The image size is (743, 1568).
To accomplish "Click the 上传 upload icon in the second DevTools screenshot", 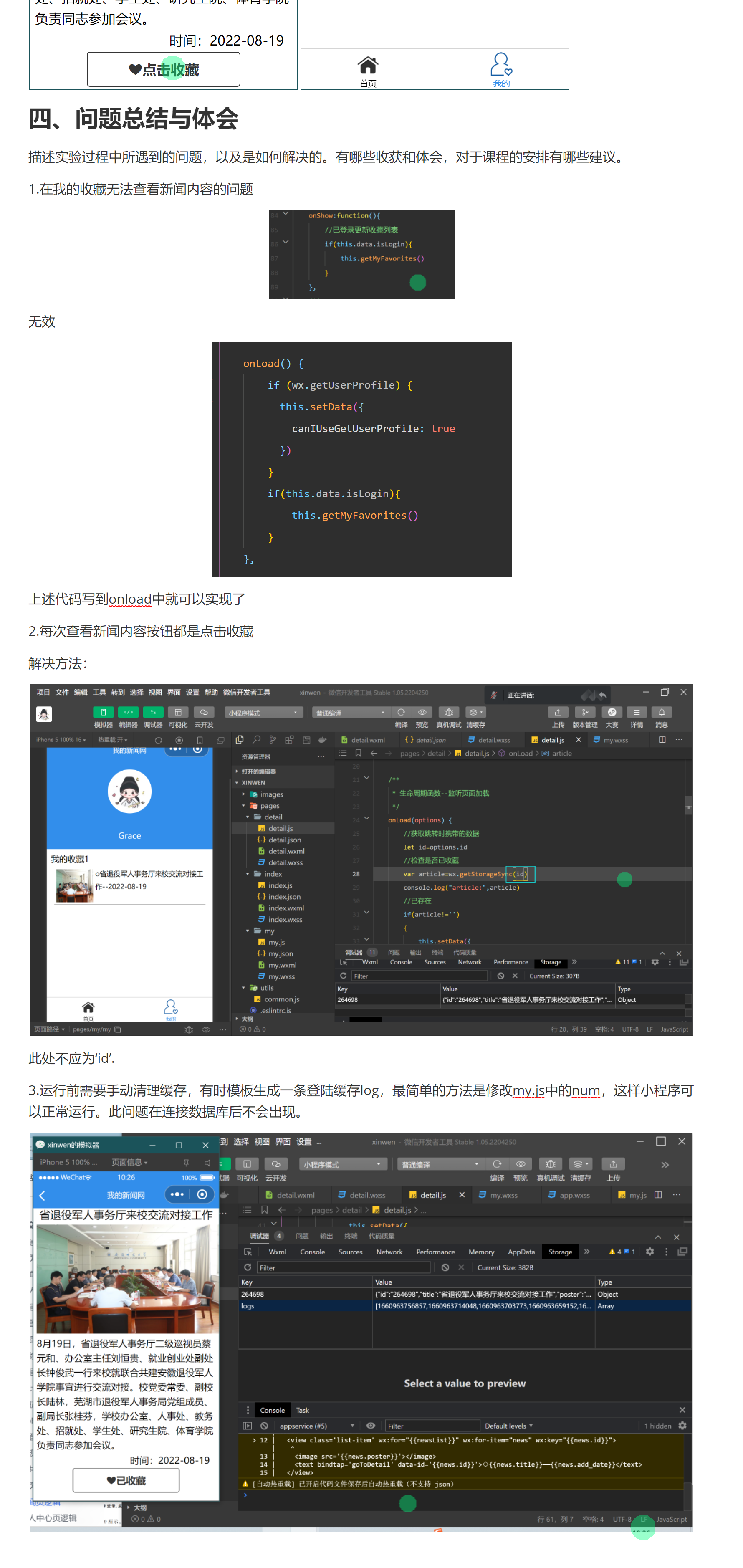I will pos(613,1164).
